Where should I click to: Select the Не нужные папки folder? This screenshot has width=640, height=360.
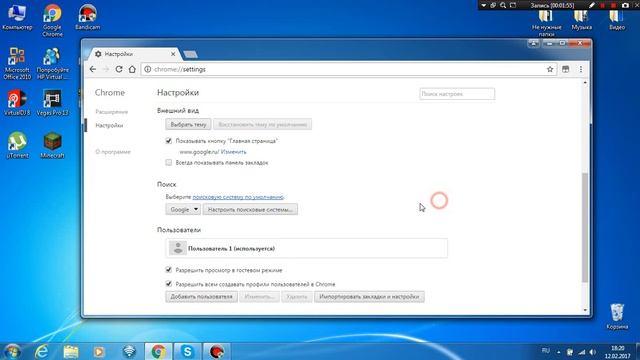[x=546, y=22]
